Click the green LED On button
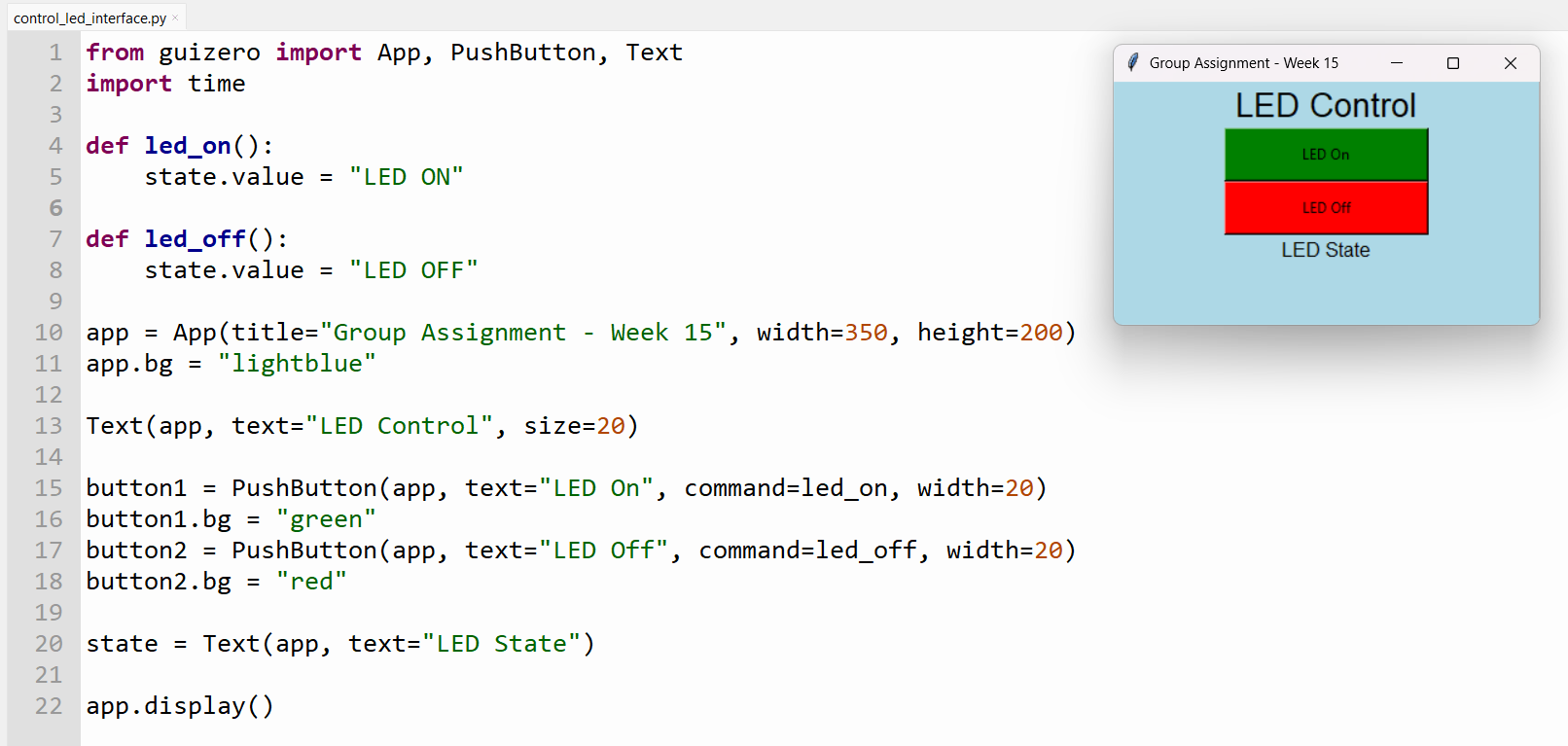The image size is (1568, 746). coord(1326,155)
